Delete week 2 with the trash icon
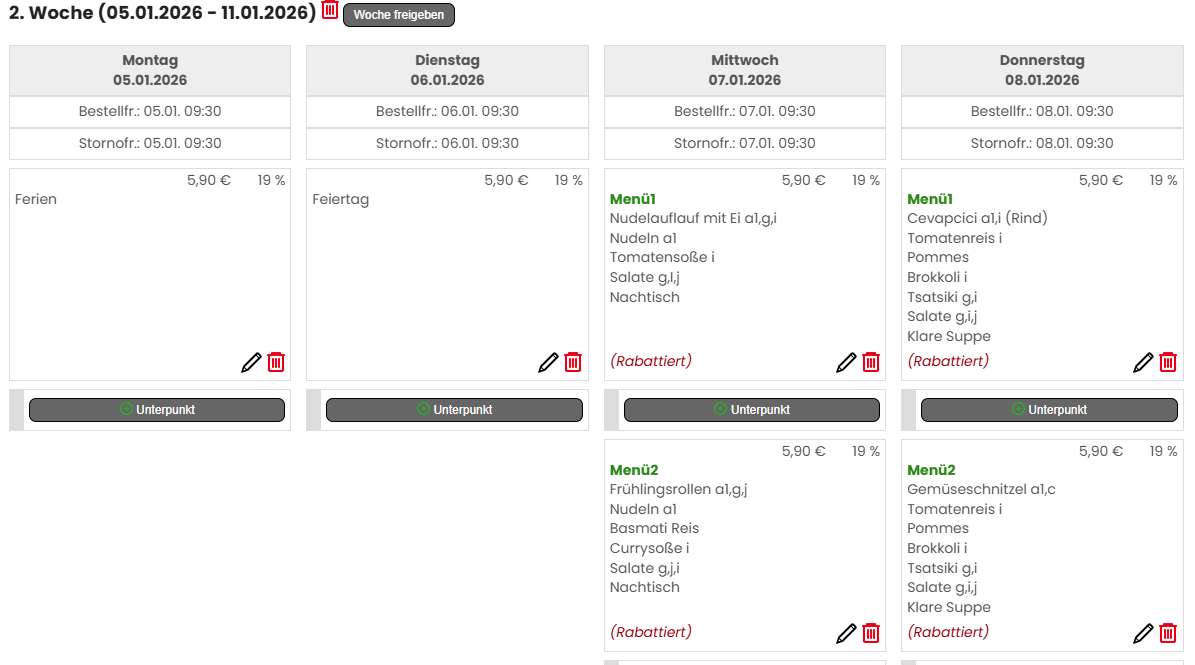The height and width of the screenshot is (665, 1195). pos(330,10)
